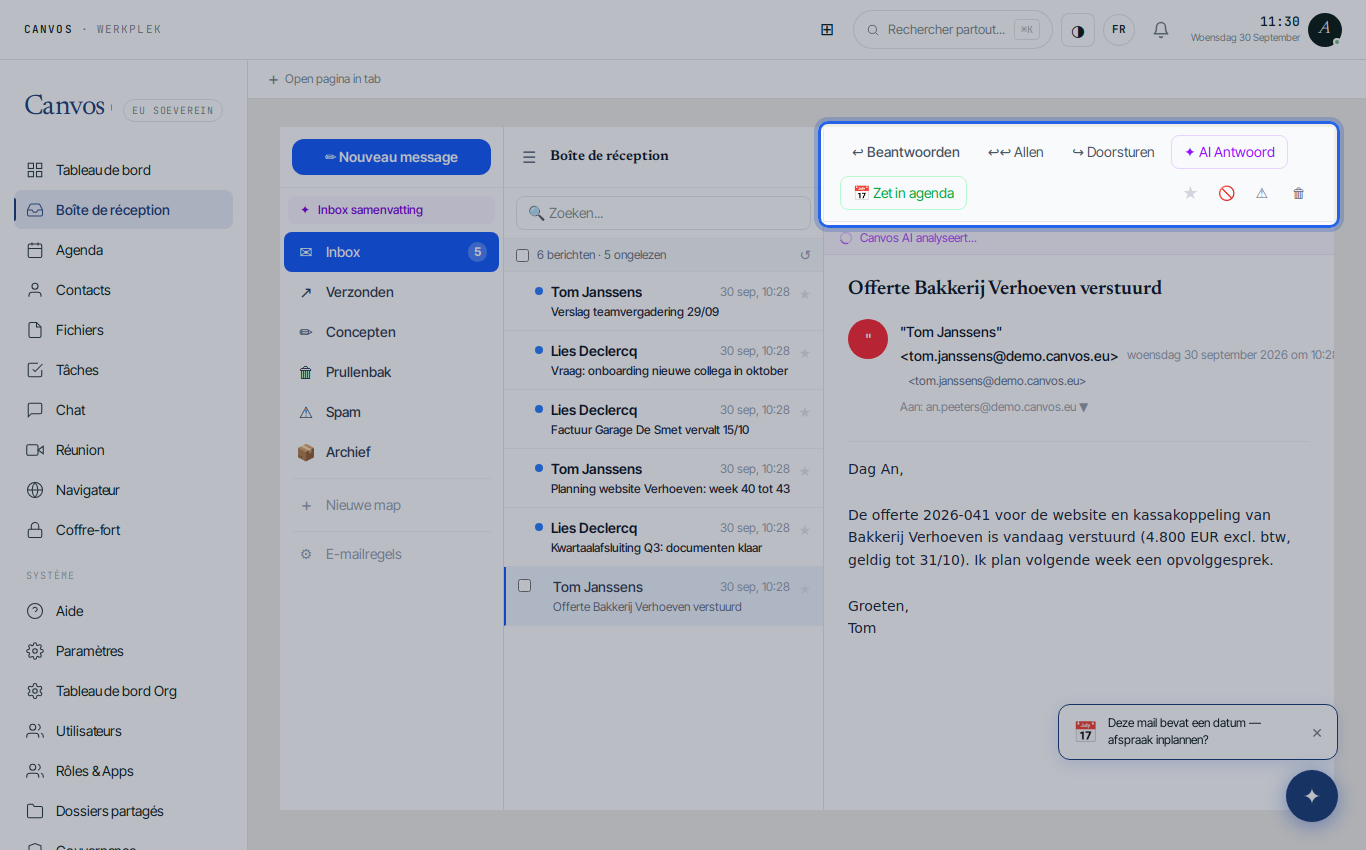Open the Spam folder
Viewport: 1366px width, 850px height.
391,412
